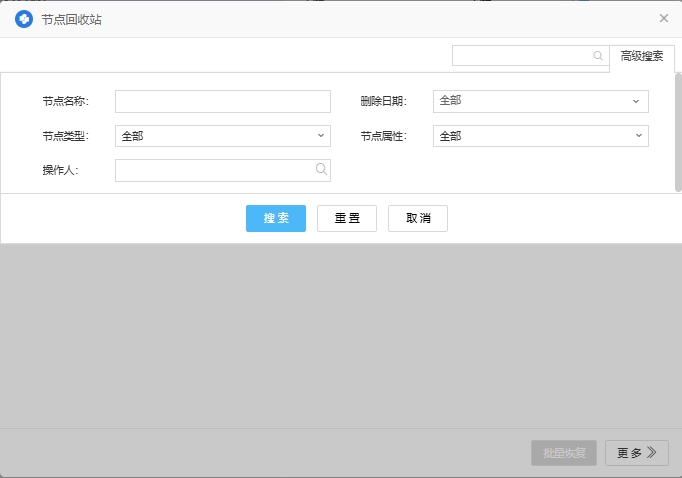
Task: Click the 删除日期 label
Action: pyautogui.click(x=383, y=102)
